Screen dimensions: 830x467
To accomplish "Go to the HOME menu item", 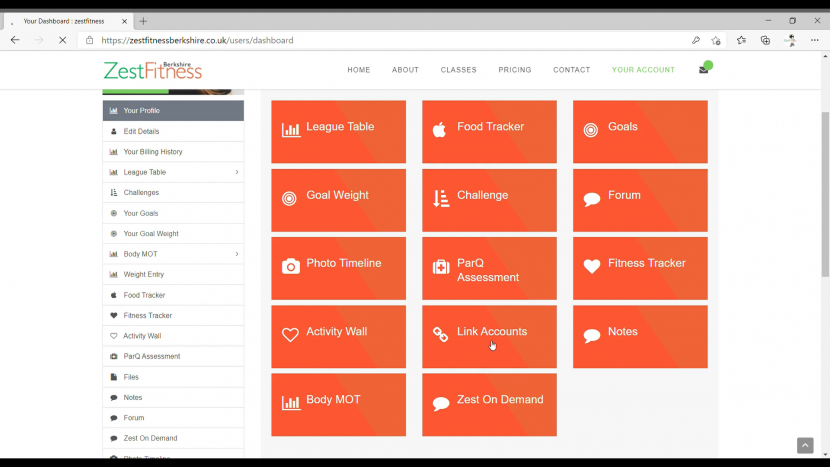I will (359, 70).
